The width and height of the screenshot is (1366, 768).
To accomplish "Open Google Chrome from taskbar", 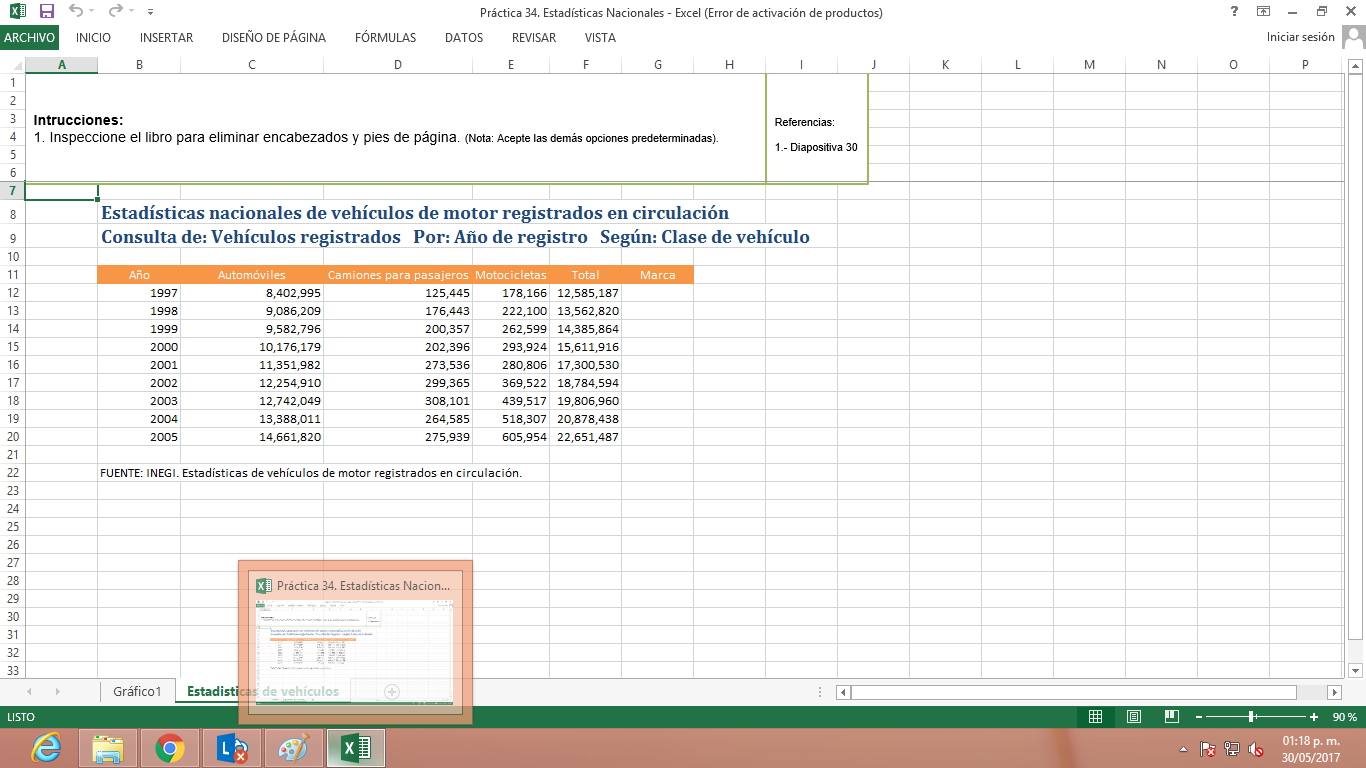I will [169, 748].
